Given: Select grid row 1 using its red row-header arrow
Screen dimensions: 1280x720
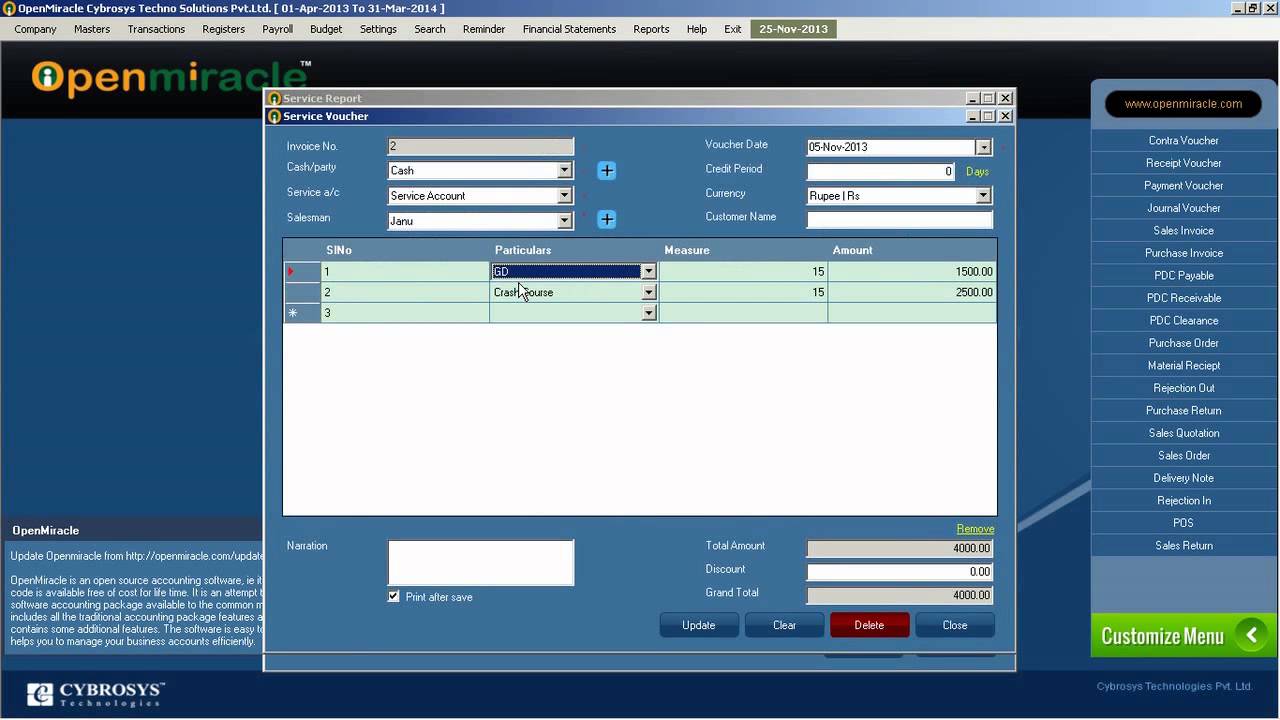Looking at the screenshot, I should click(x=301, y=272).
